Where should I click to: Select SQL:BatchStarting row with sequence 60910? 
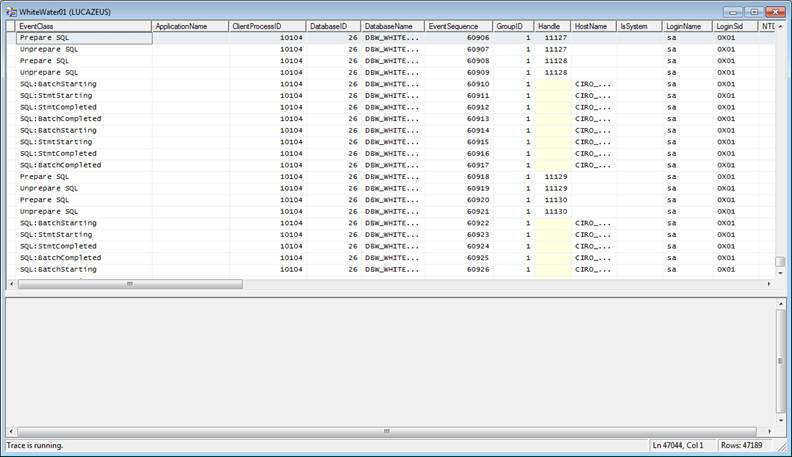[390, 84]
